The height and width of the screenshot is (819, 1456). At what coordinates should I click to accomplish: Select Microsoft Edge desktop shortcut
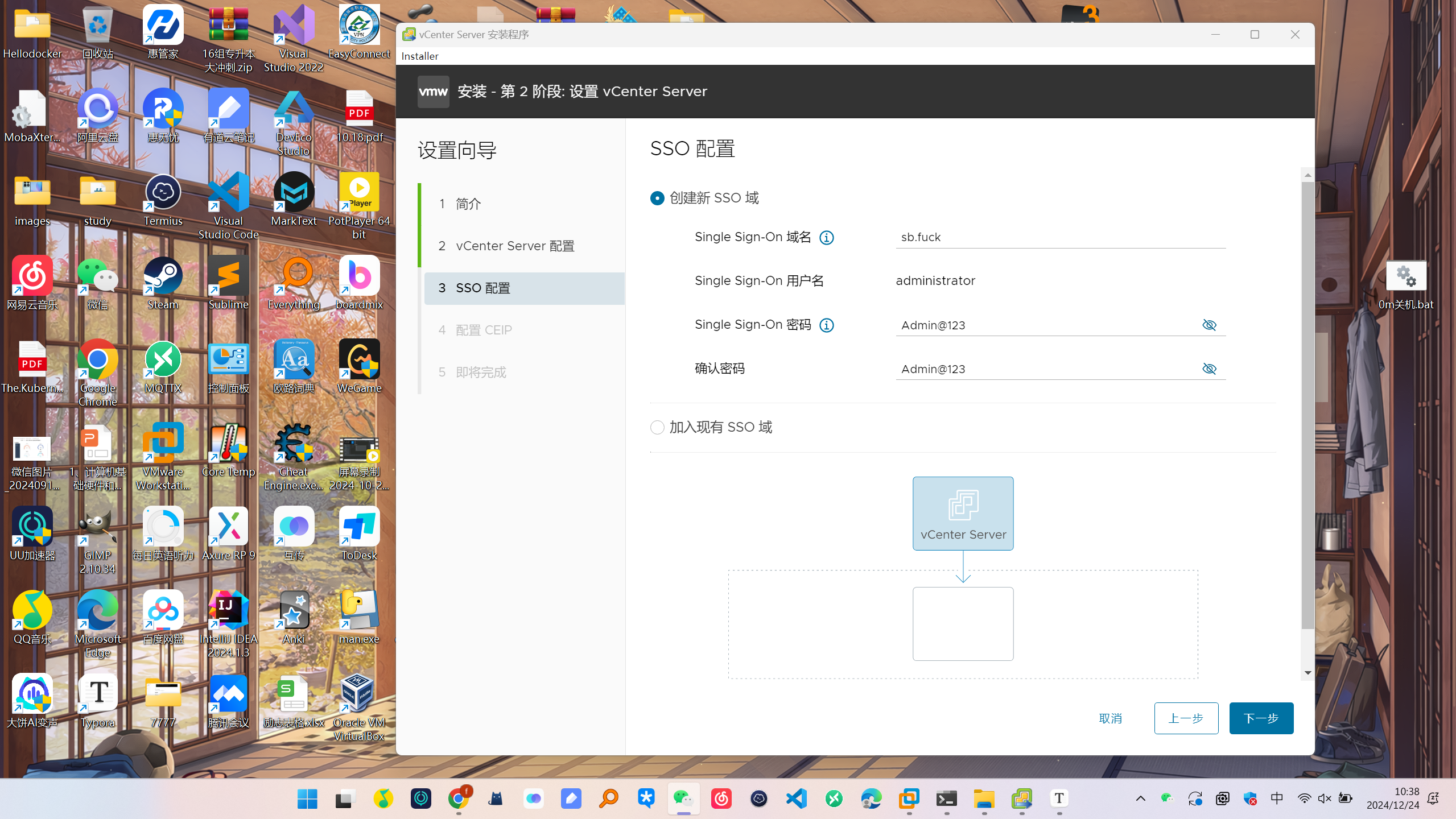pyautogui.click(x=98, y=624)
